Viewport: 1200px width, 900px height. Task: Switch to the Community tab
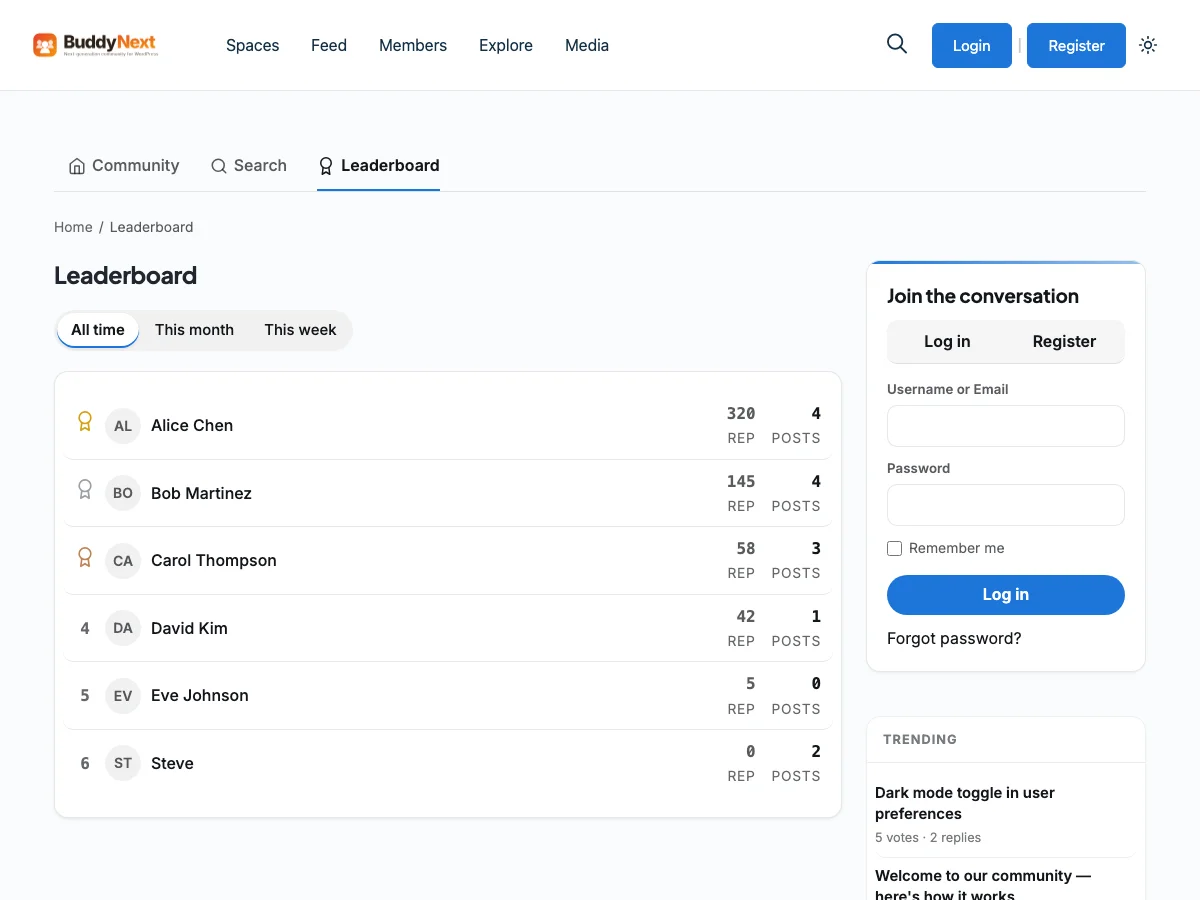pyautogui.click(x=124, y=166)
